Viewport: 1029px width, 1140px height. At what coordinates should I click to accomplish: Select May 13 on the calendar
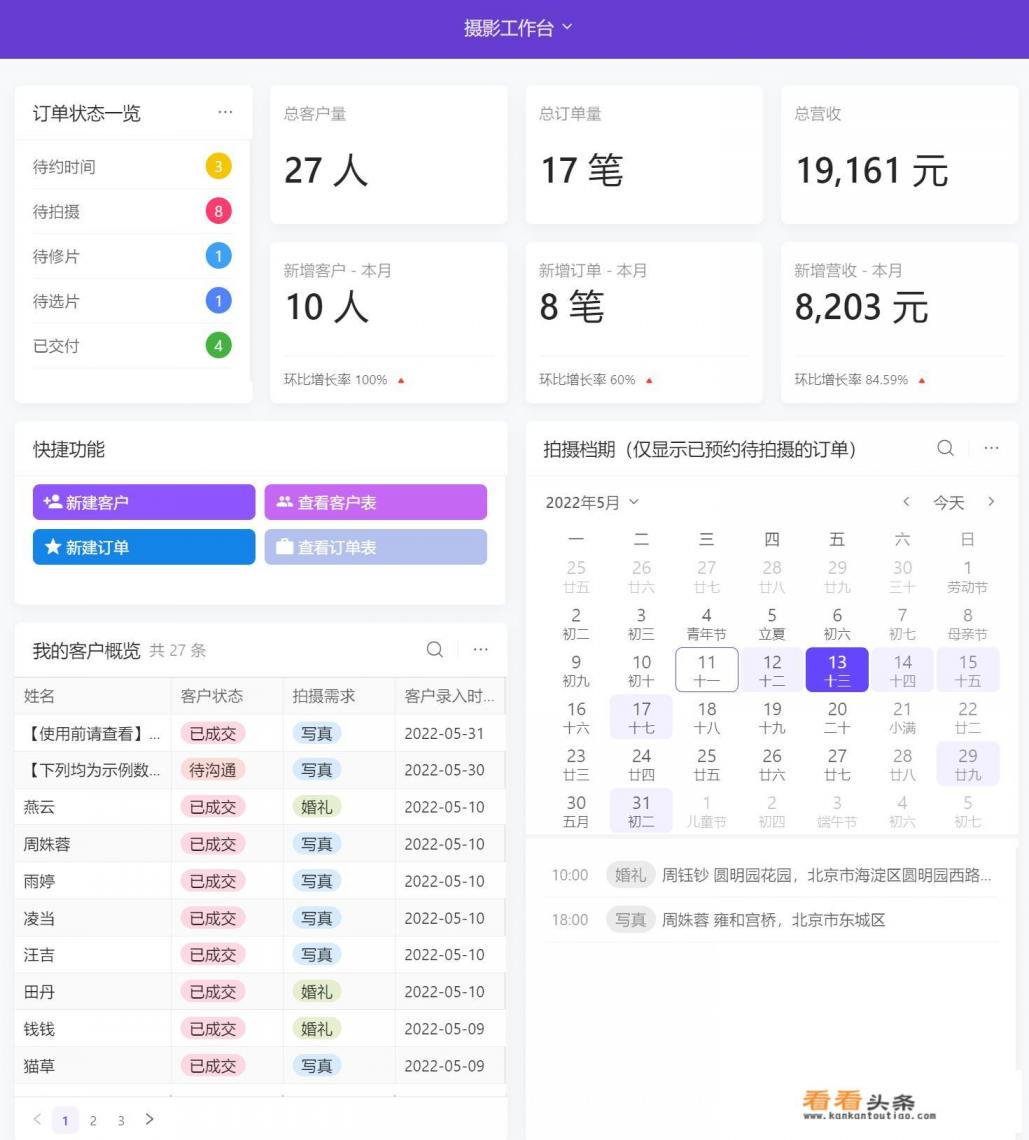(837, 669)
